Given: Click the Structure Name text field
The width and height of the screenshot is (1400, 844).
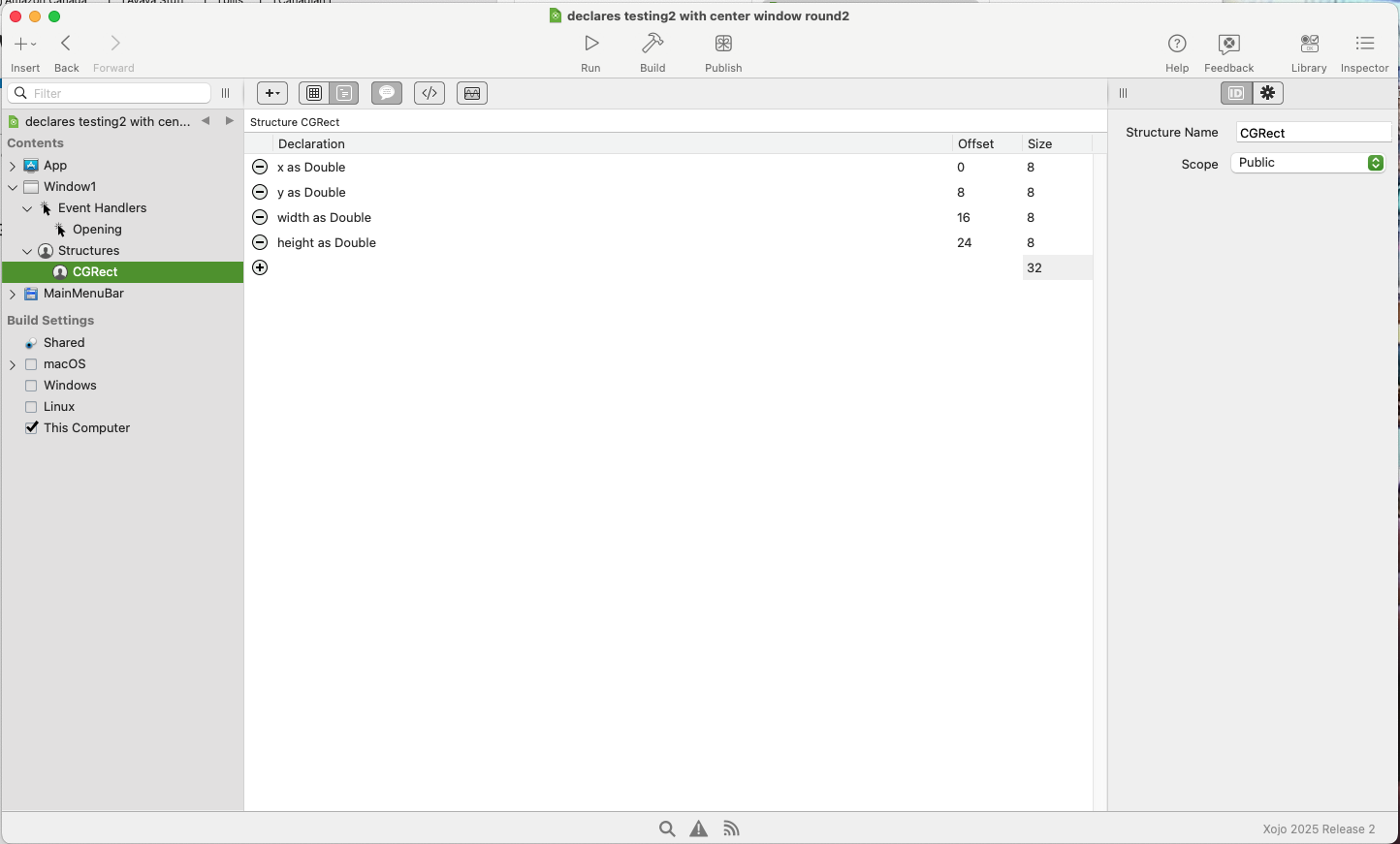Looking at the screenshot, I should pyautogui.click(x=1313, y=133).
